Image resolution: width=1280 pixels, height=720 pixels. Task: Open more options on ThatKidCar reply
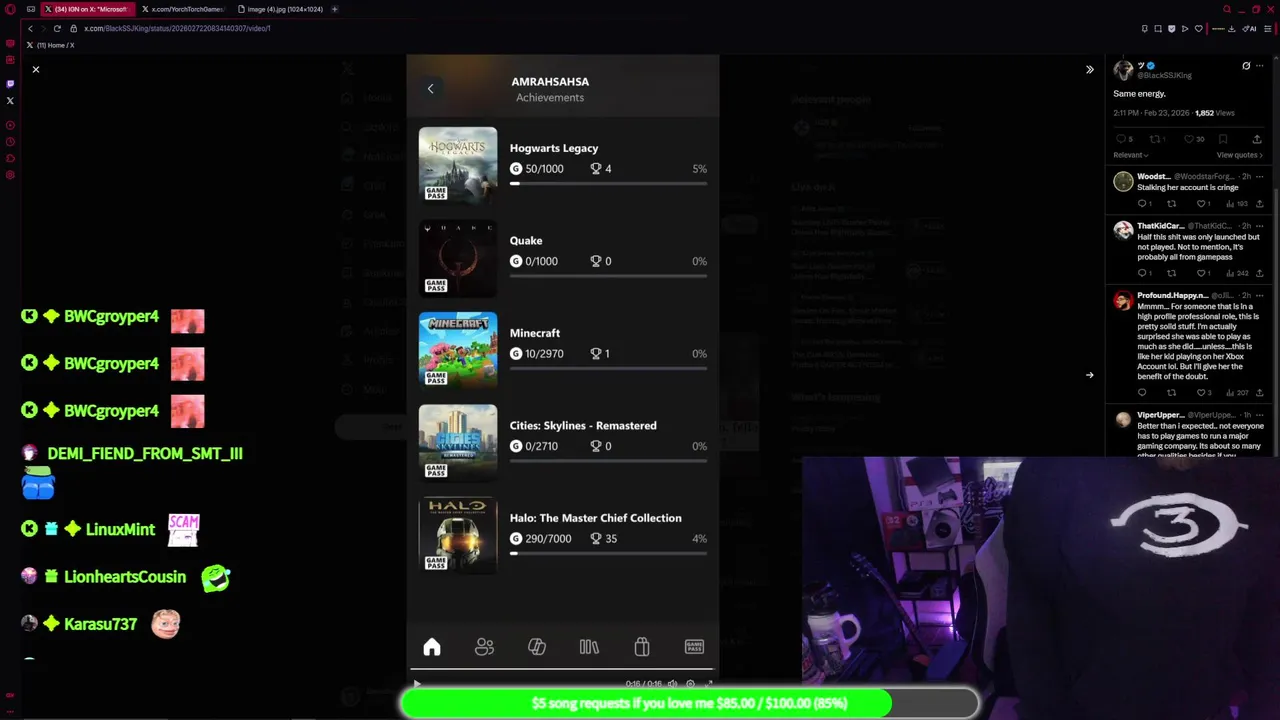click(x=1260, y=226)
